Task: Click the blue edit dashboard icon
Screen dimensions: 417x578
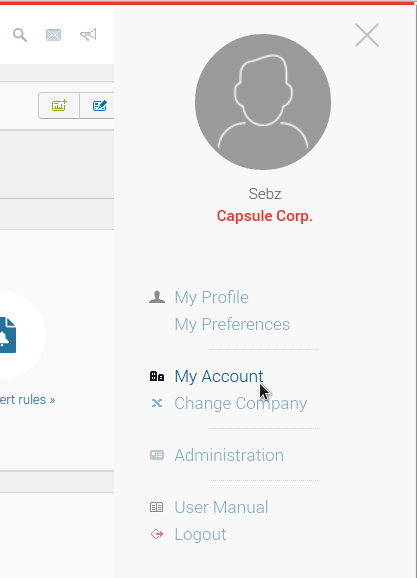Action: point(100,106)
